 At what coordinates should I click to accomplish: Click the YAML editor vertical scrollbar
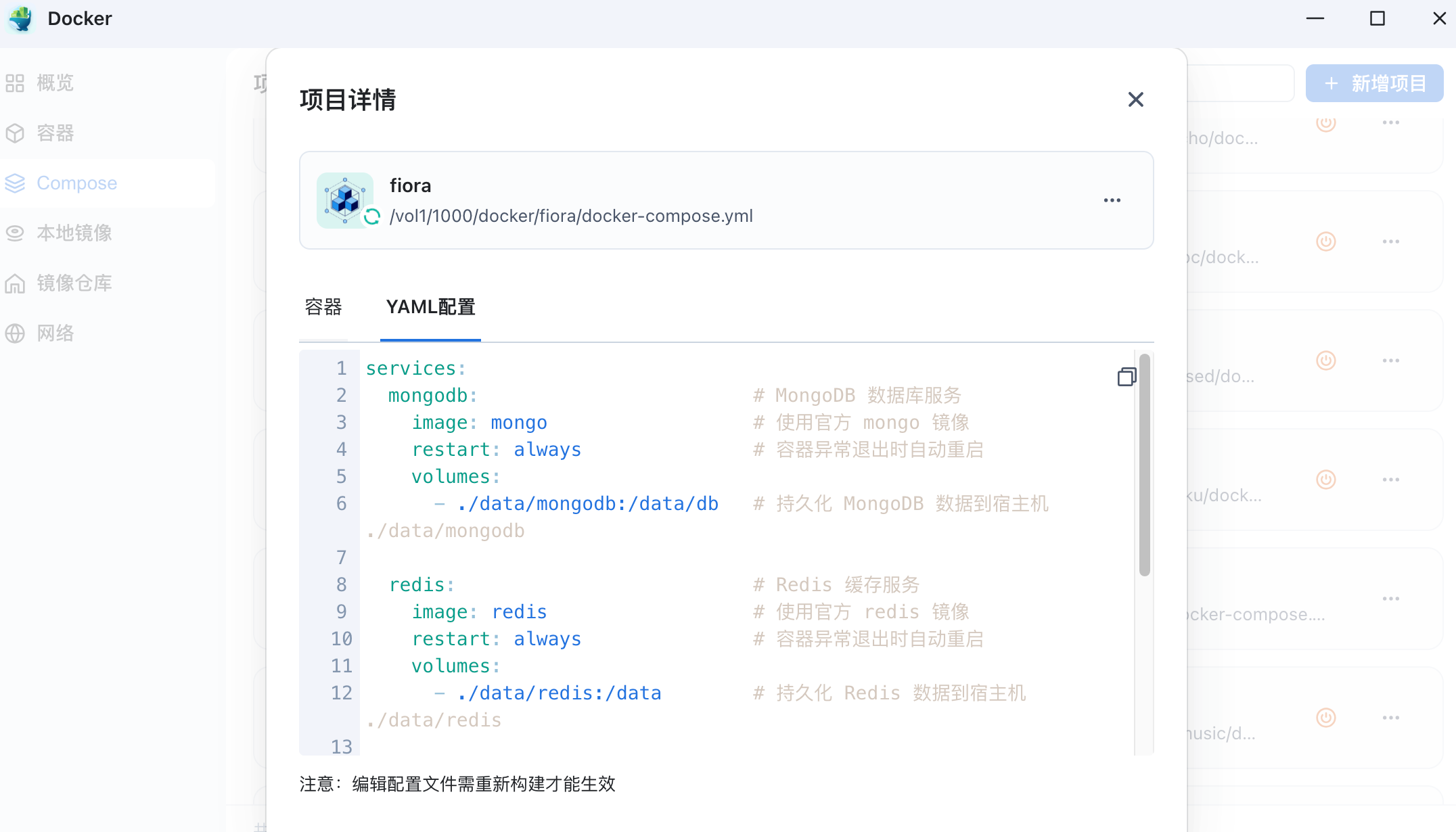[x=1144, y=465]
